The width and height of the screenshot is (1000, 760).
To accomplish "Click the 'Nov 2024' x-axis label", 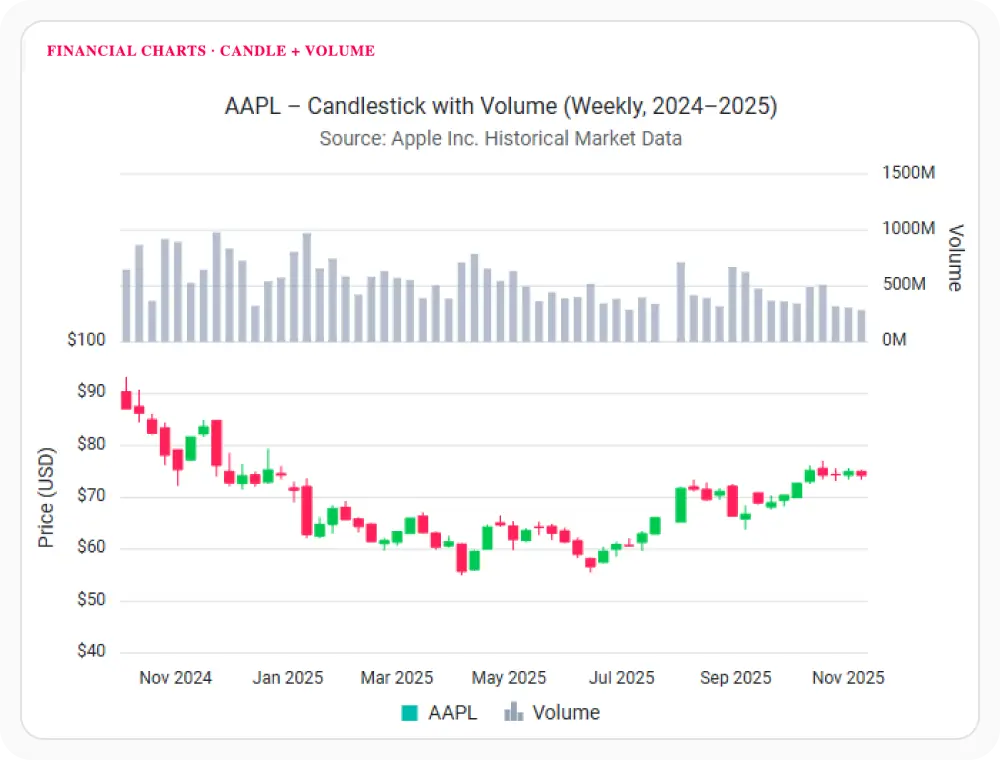I will (175, 677).
